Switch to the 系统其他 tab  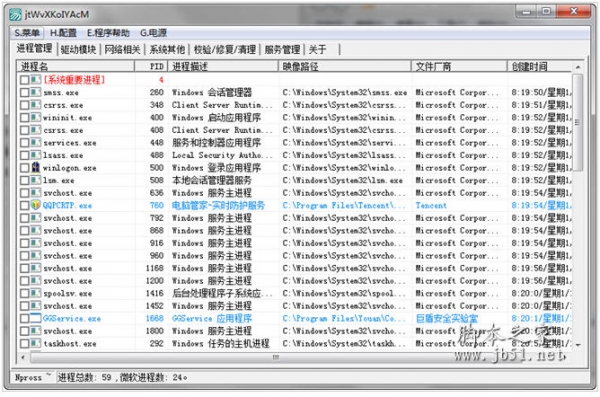tap(167, 49)
